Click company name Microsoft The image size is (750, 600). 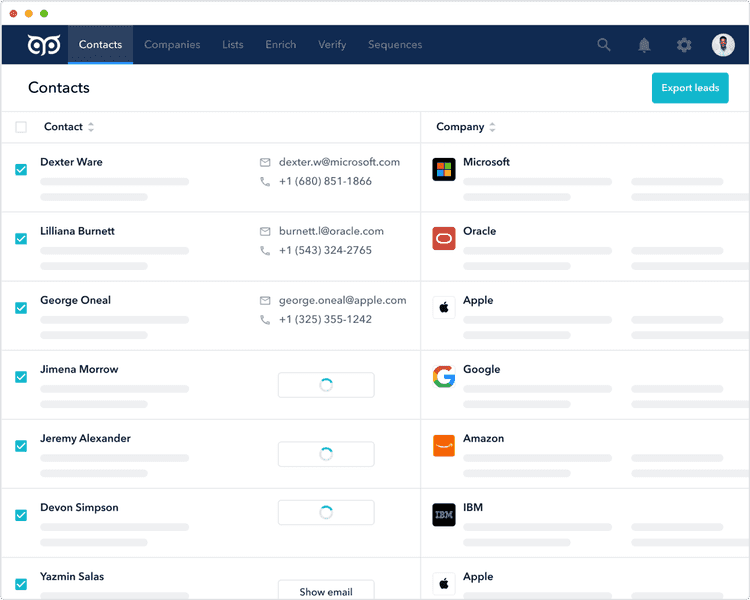click(486, 162)
